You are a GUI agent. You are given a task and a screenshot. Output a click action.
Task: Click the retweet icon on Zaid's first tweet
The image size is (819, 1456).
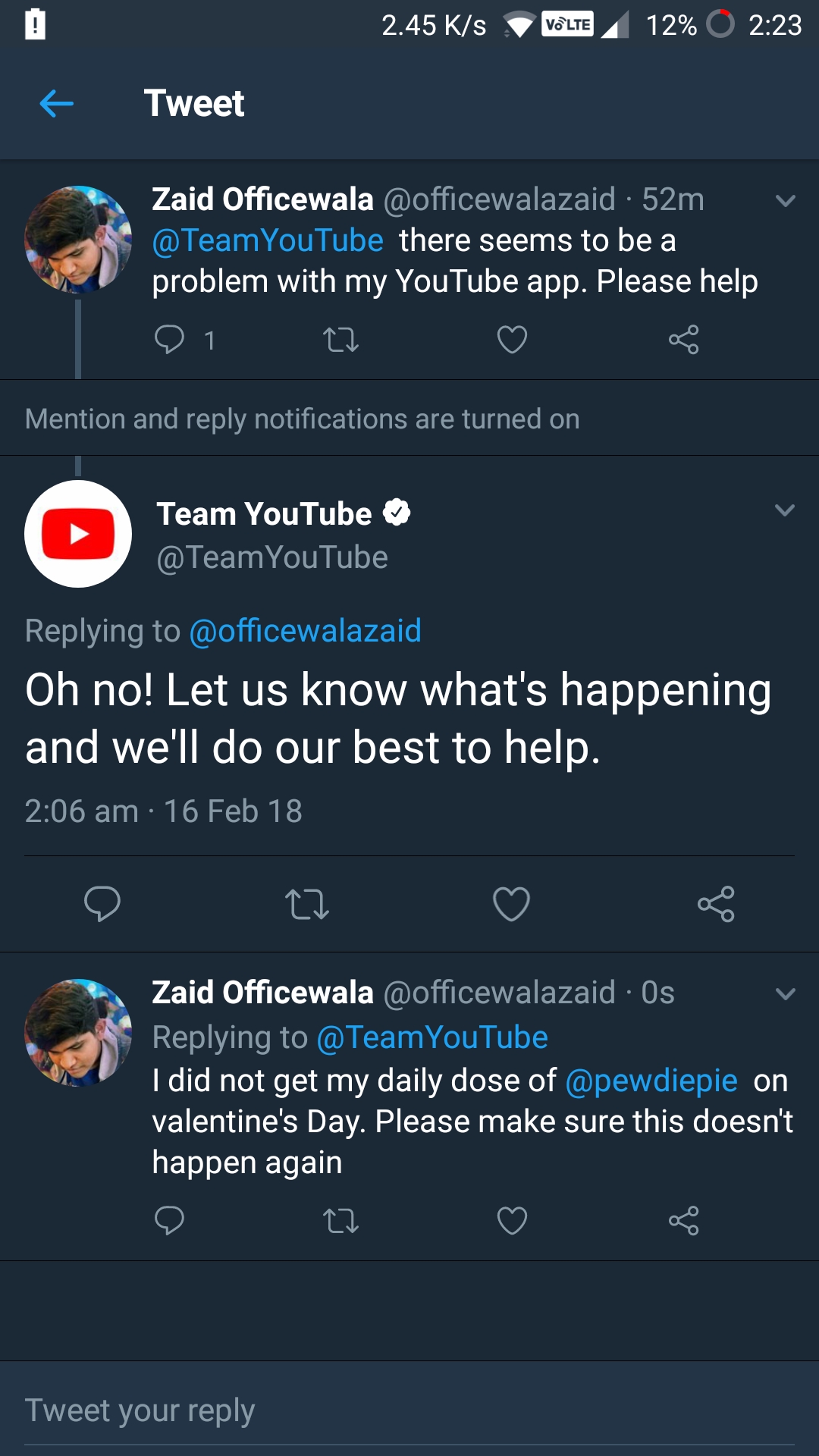(x=340, y=340)
